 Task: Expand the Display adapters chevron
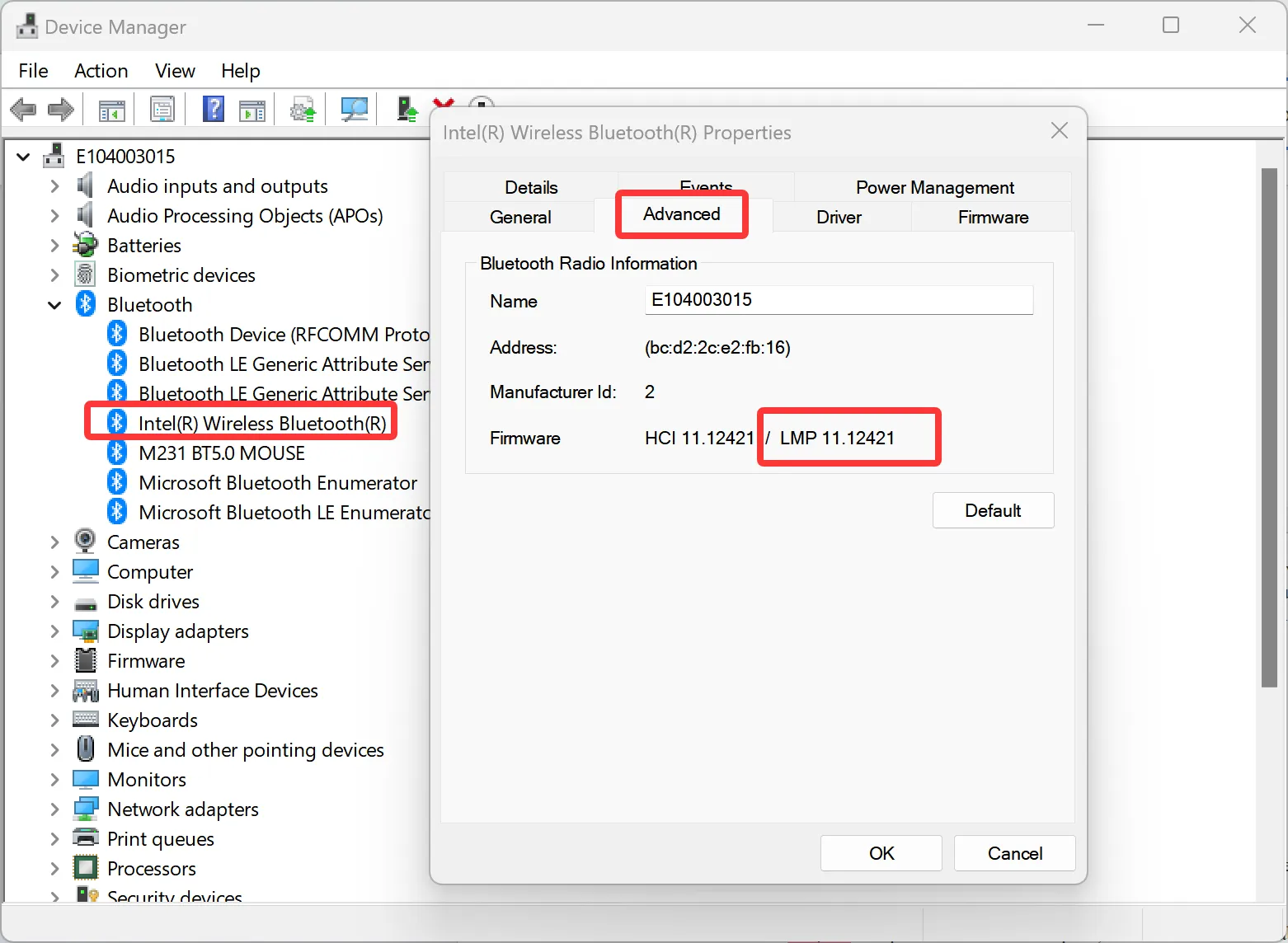click(54, 631)
